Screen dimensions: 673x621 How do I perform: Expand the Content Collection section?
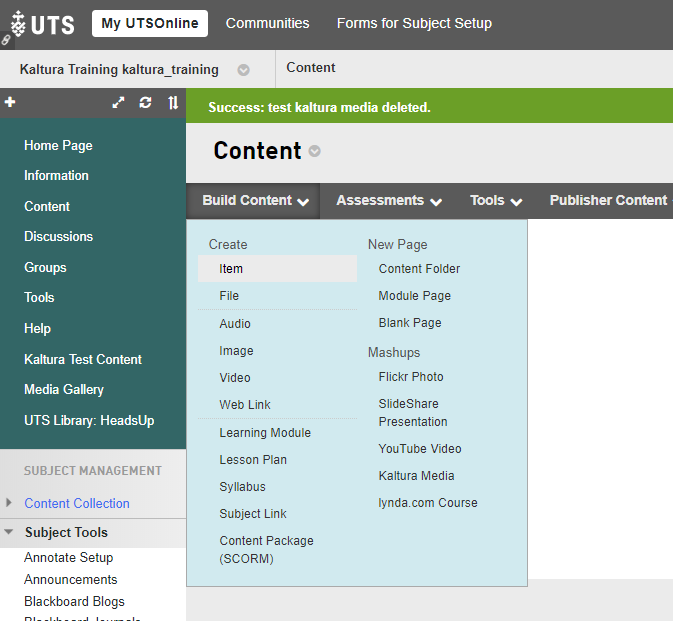(9, 503)
